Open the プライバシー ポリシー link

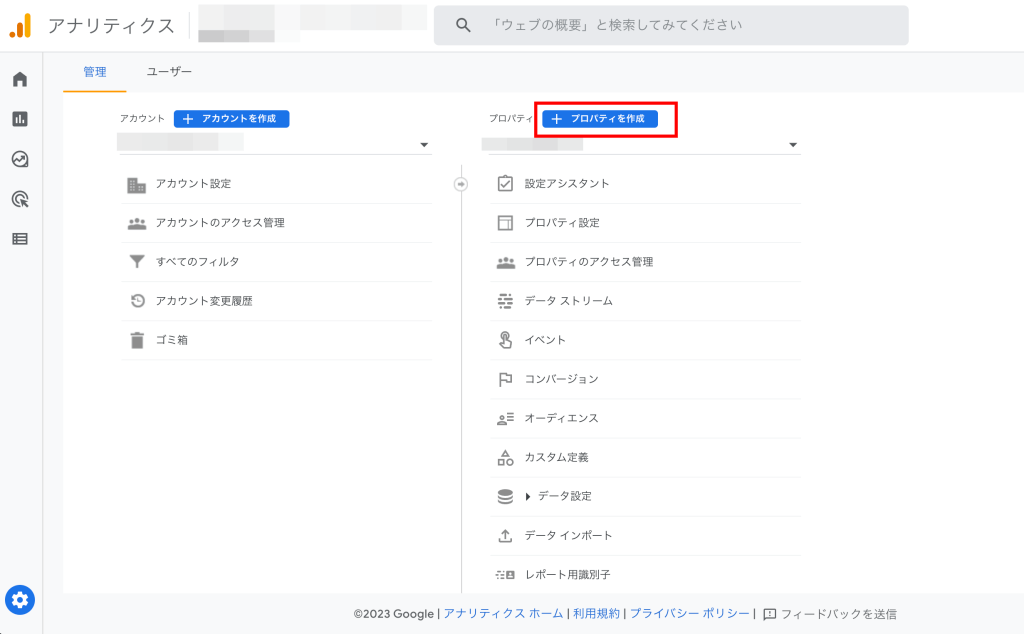[690, 614]
